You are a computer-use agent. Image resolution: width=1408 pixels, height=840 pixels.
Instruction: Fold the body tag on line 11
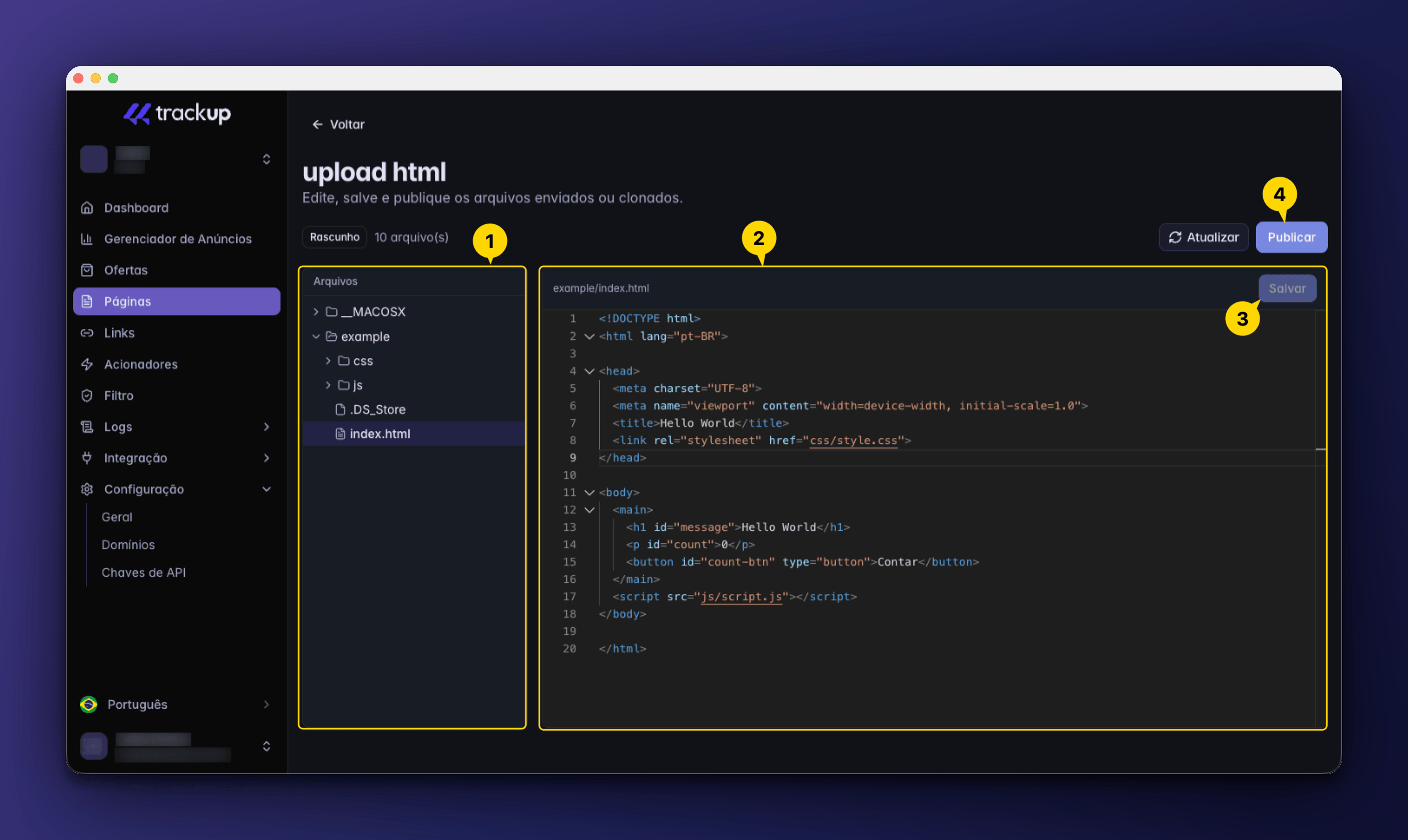[589, 492]
